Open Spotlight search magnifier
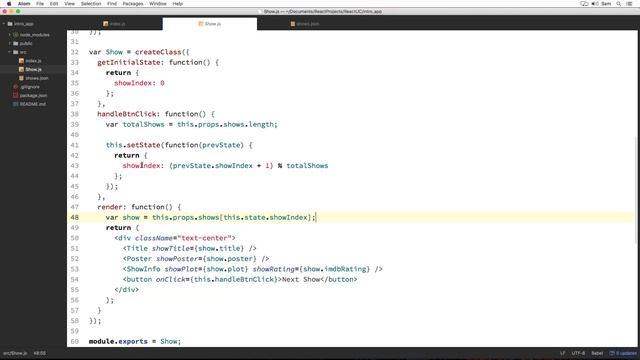 (x=619, y=4)
